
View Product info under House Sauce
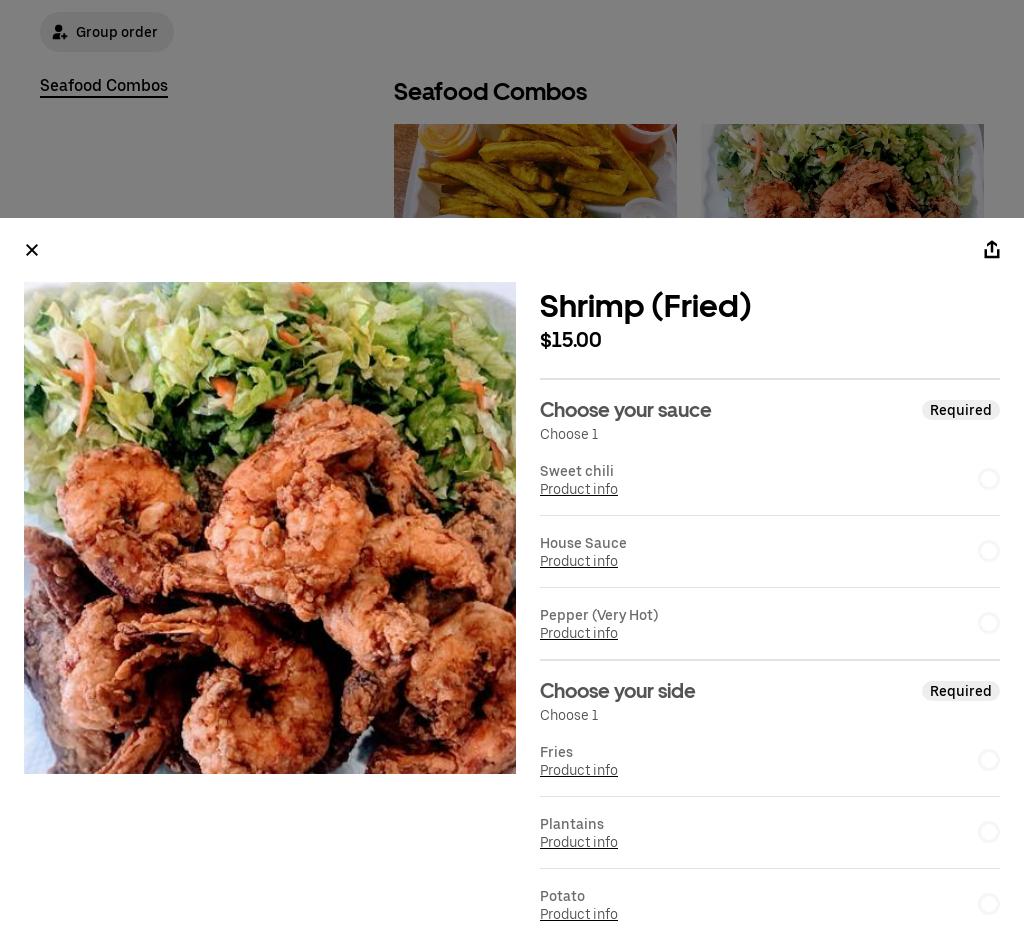click(x=579, y=561)
